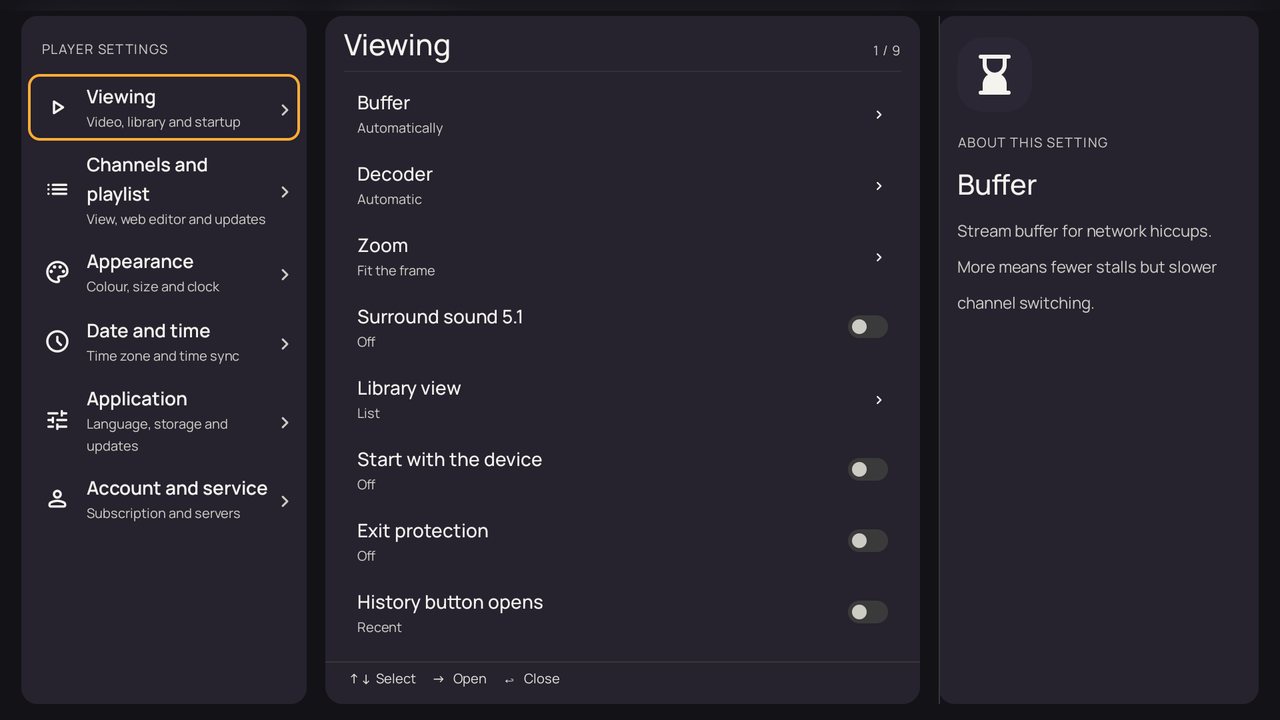Open Account and service category

point(164,500)
